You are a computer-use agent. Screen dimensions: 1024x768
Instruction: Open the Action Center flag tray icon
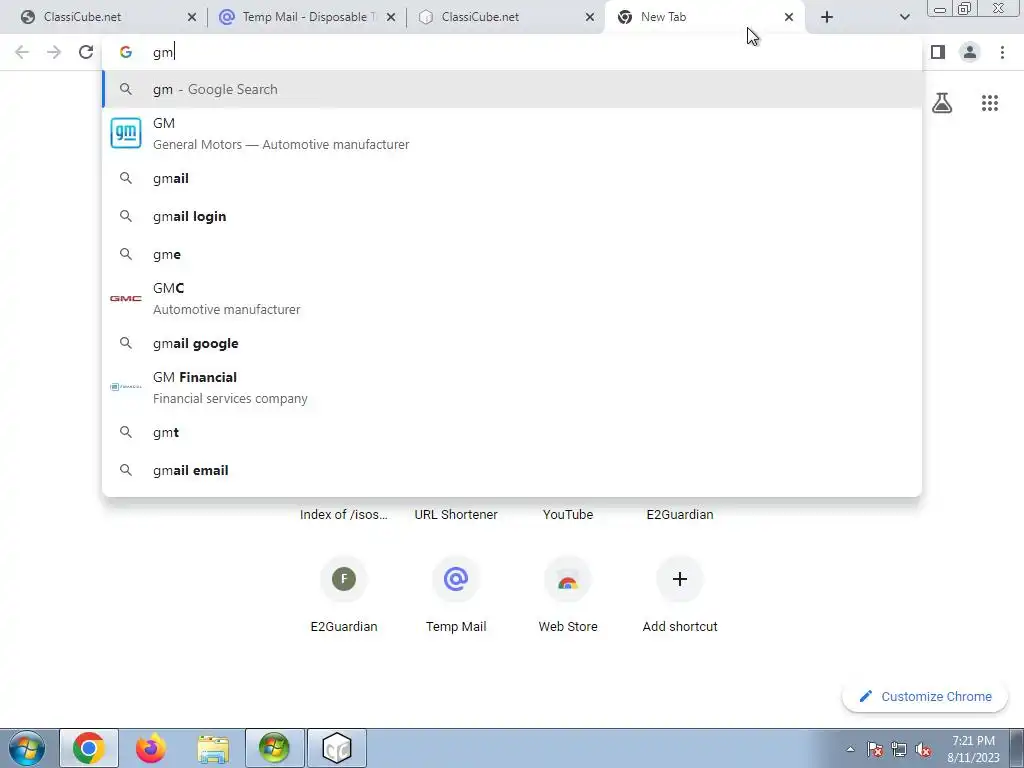pyautogui.click(x=875, y=749)
